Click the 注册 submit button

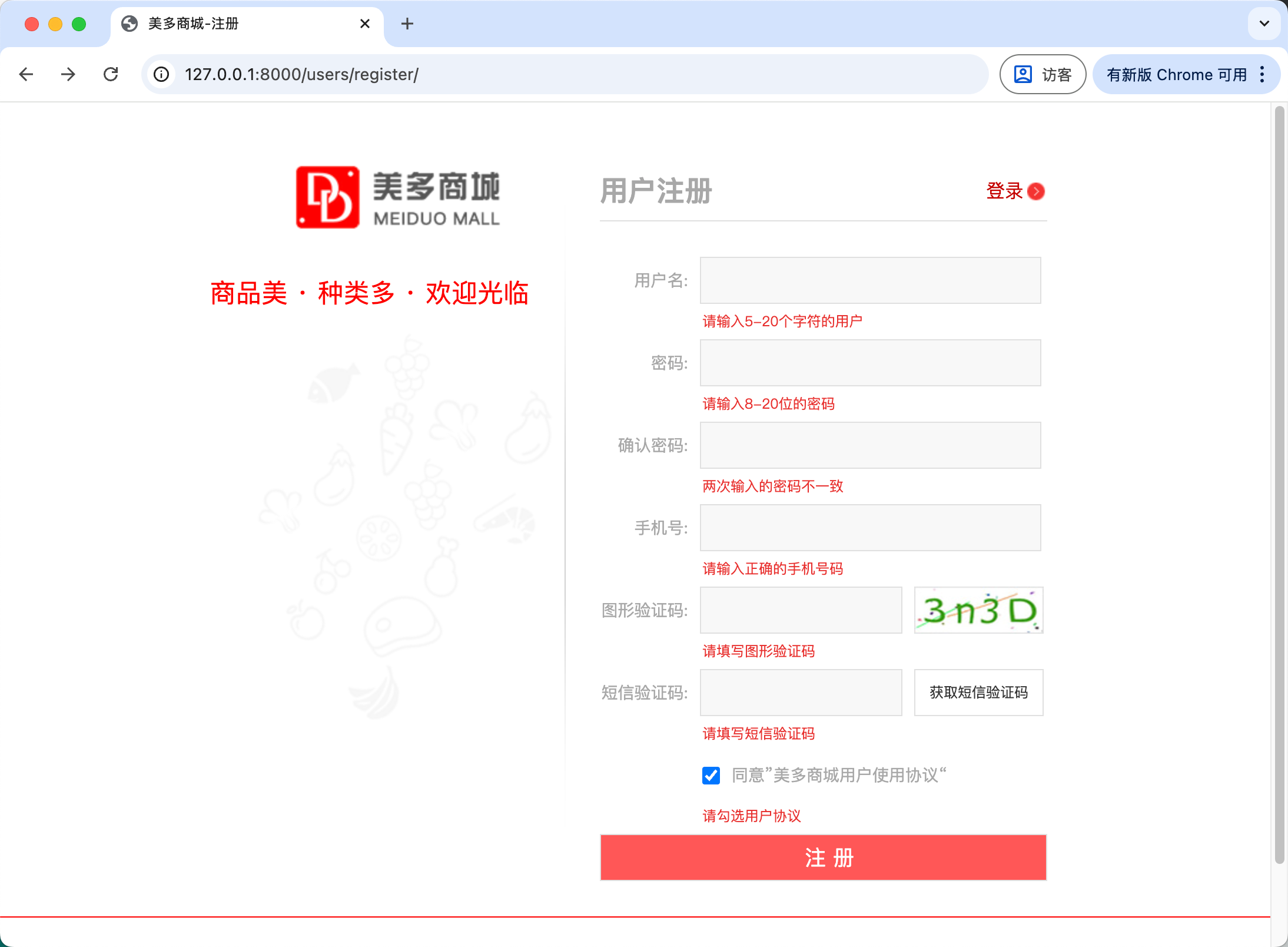click(x=823, y=857)
